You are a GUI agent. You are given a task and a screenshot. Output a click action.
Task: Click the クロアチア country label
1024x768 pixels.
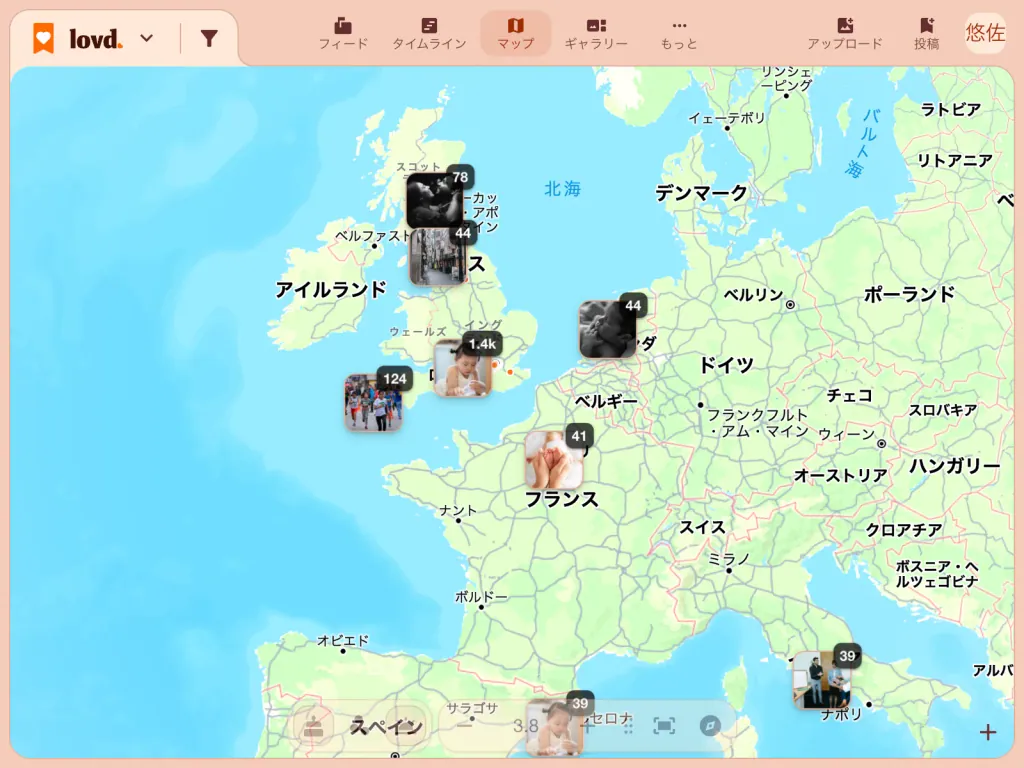(x=904, y=530)
